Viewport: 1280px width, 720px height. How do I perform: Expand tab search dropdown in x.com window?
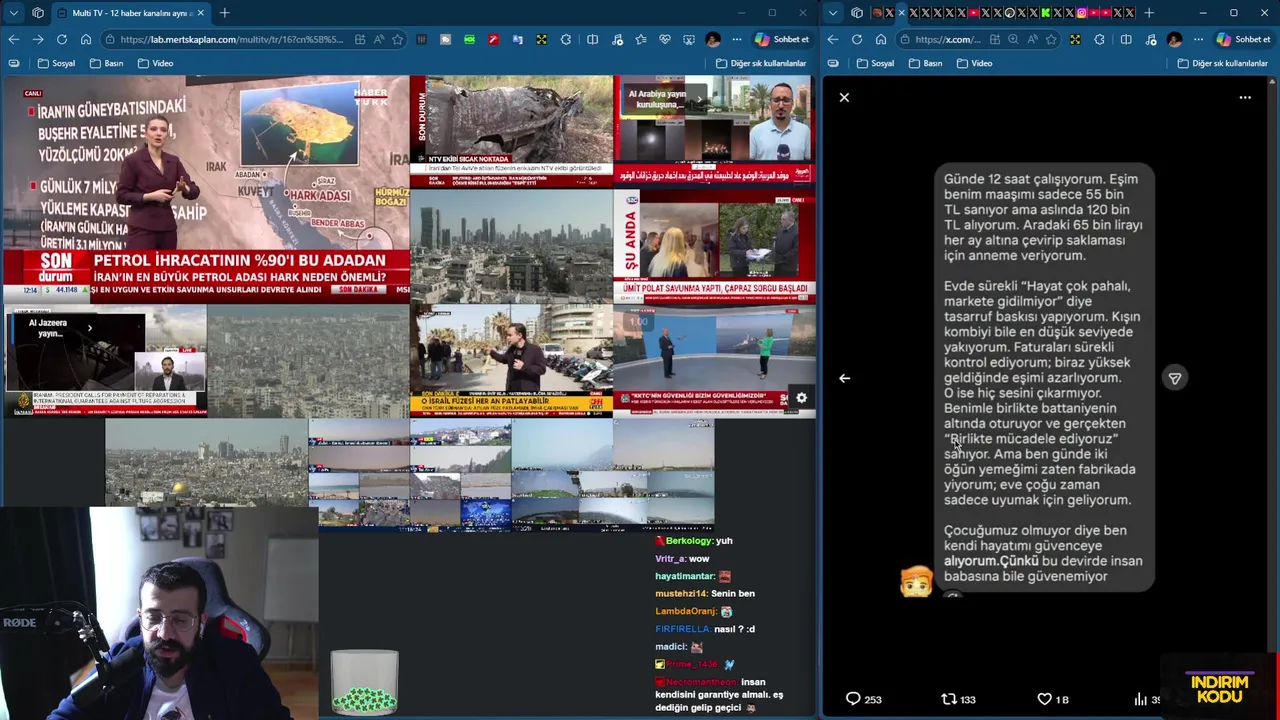(x=833, y=13)
